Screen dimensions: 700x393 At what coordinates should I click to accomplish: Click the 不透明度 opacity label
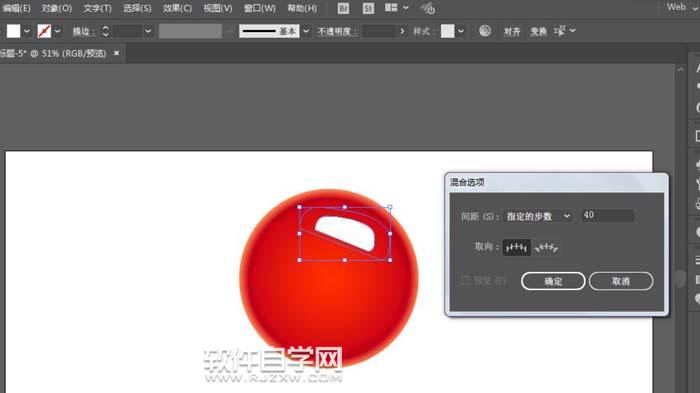337,31
